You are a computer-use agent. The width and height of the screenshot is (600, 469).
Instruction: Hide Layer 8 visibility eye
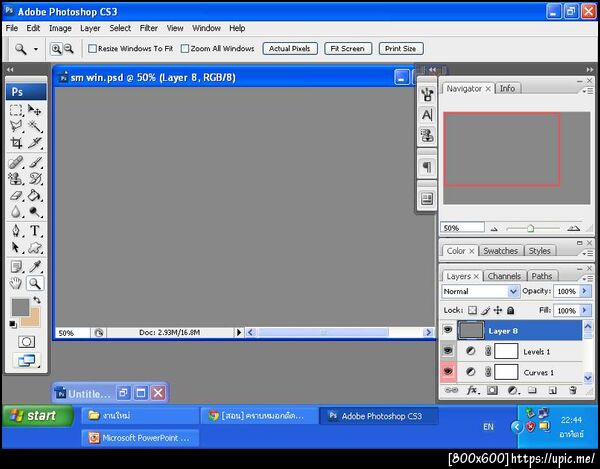point(448,330)
